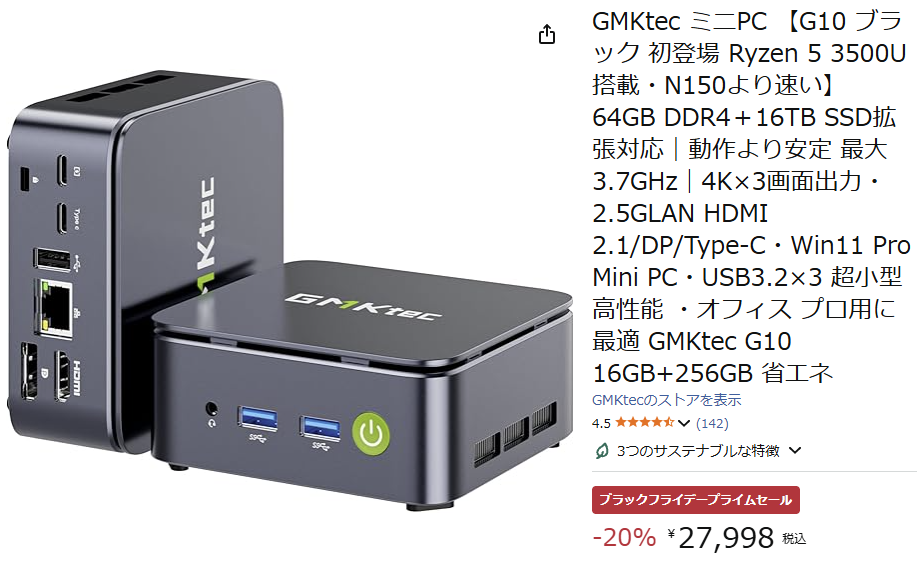Click the orange star rating icons
The height and width of the screenshot is (561, 922).
coord(644,422)
